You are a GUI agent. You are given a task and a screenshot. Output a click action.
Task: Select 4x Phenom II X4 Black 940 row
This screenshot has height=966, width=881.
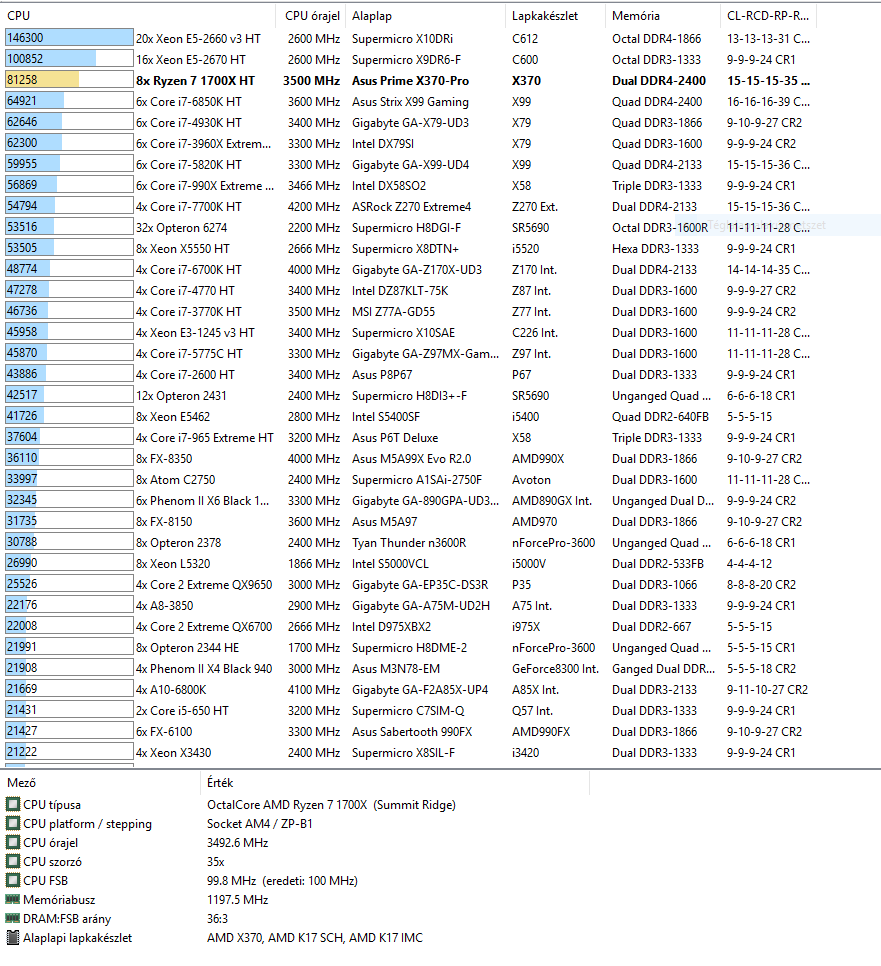[x=411, y=668]
